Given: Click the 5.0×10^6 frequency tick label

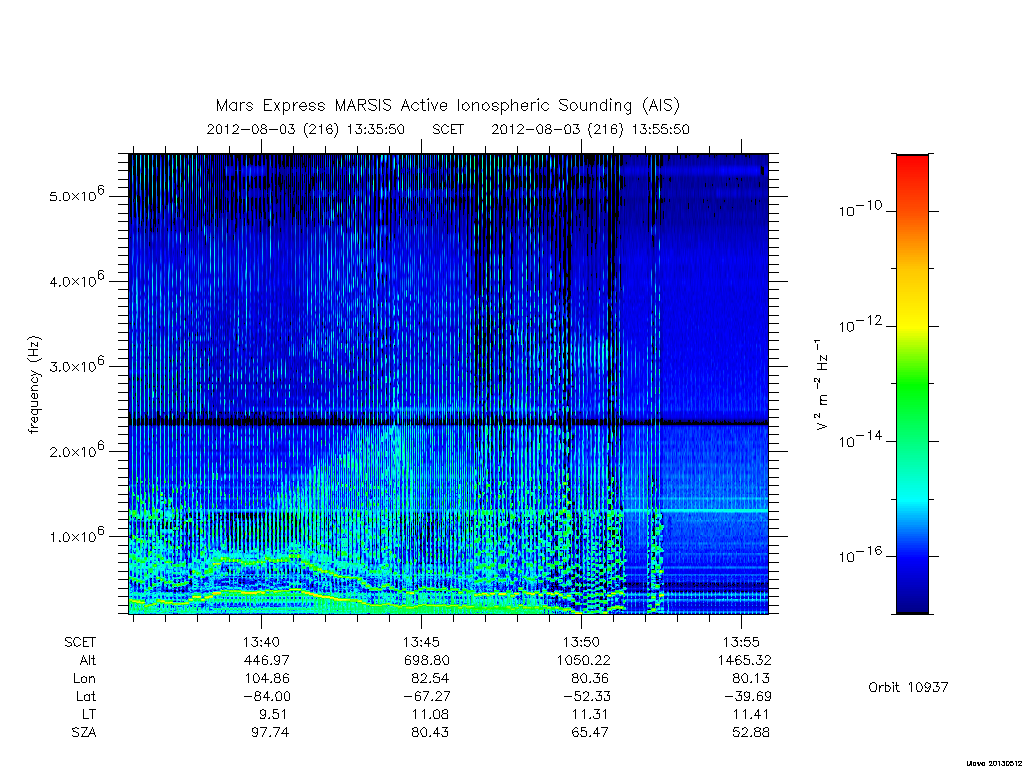Looking at the screenshot, I should click(76, 193).
